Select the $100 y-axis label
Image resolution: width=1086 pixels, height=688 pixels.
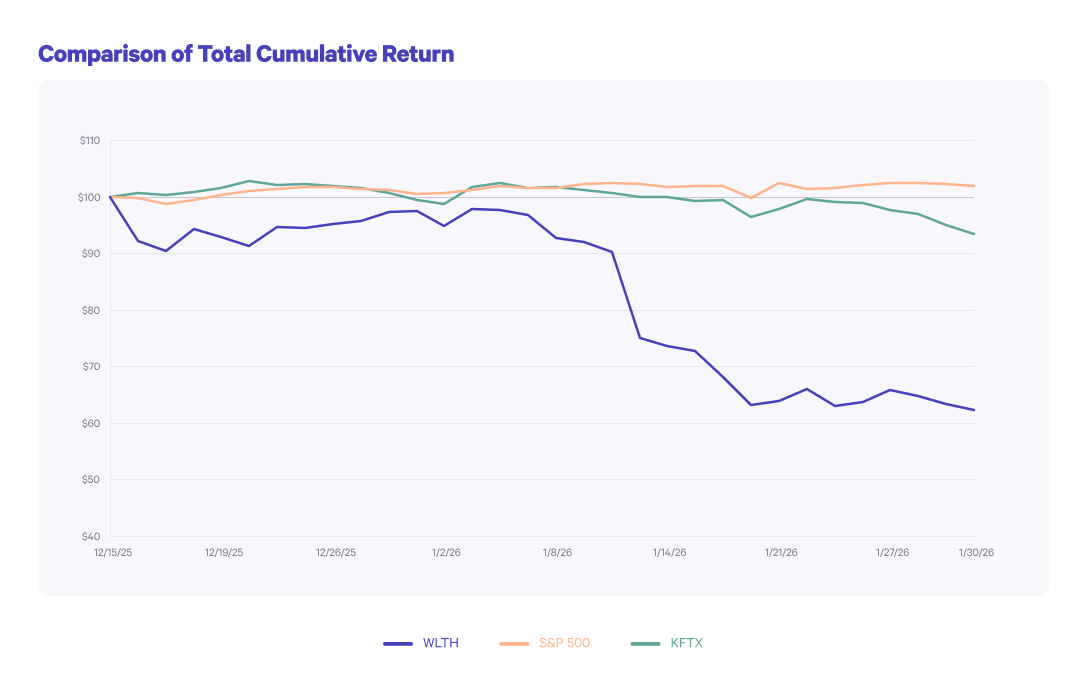[90, 197]
